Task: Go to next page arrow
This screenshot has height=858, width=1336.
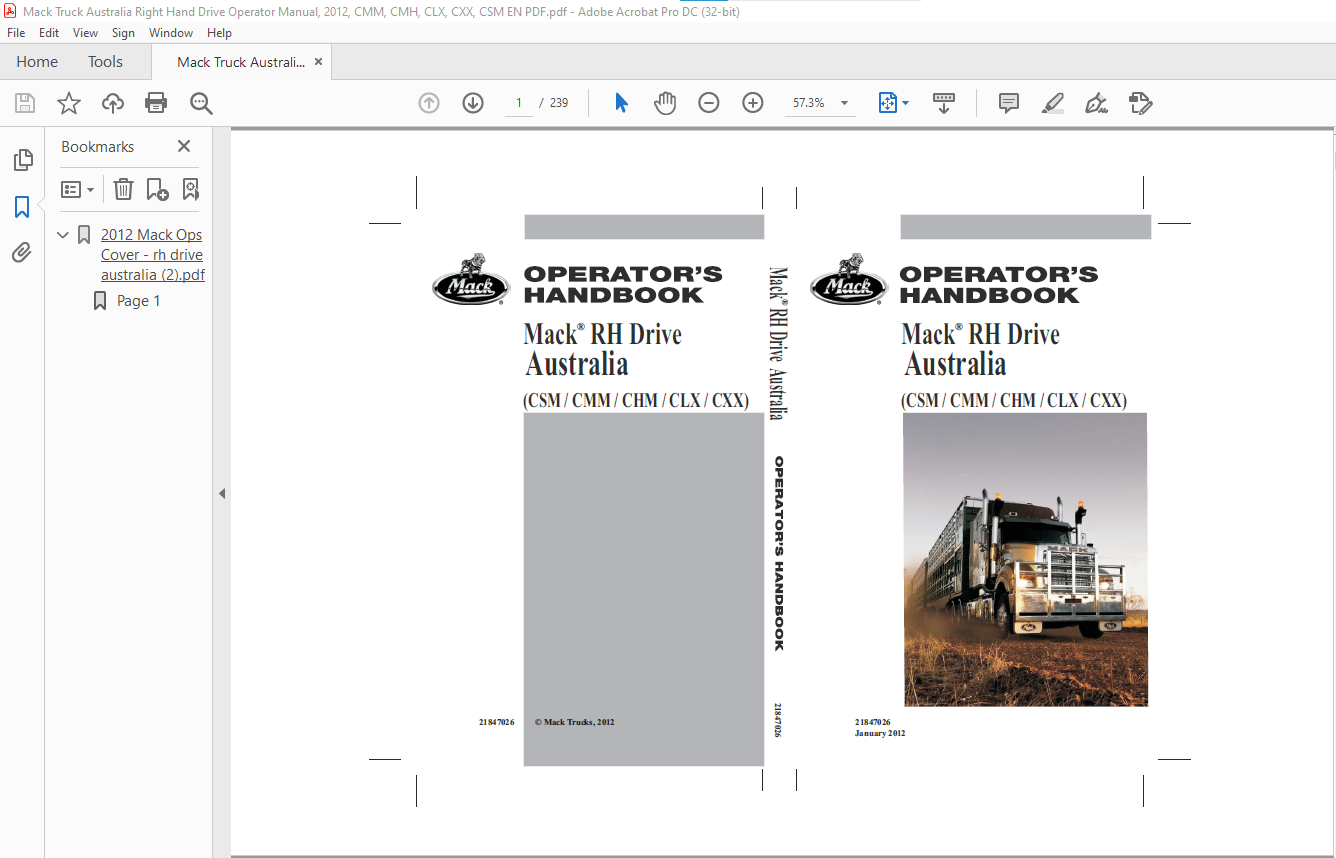Action: (x=473, y=103)
